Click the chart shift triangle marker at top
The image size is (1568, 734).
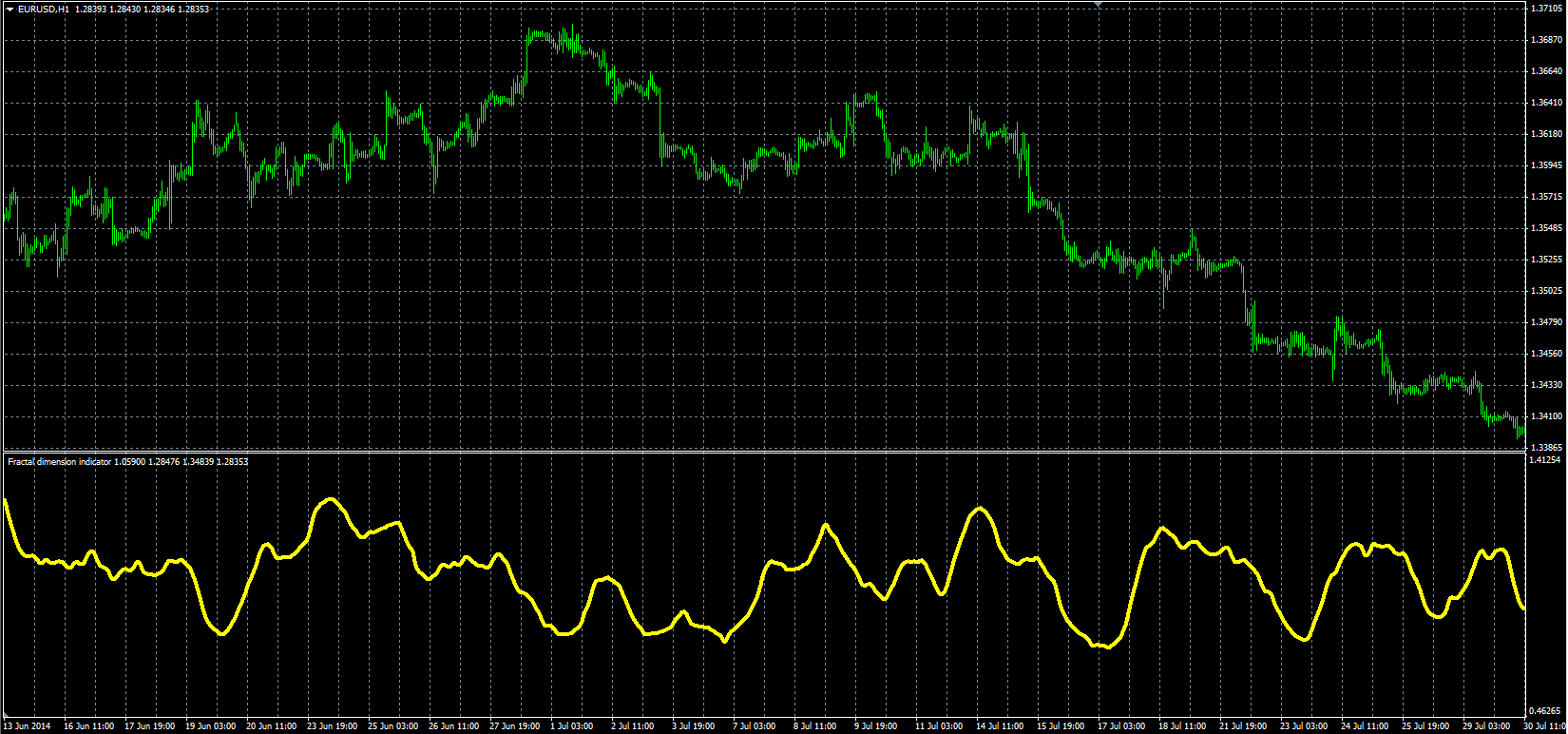[1099, 5]
